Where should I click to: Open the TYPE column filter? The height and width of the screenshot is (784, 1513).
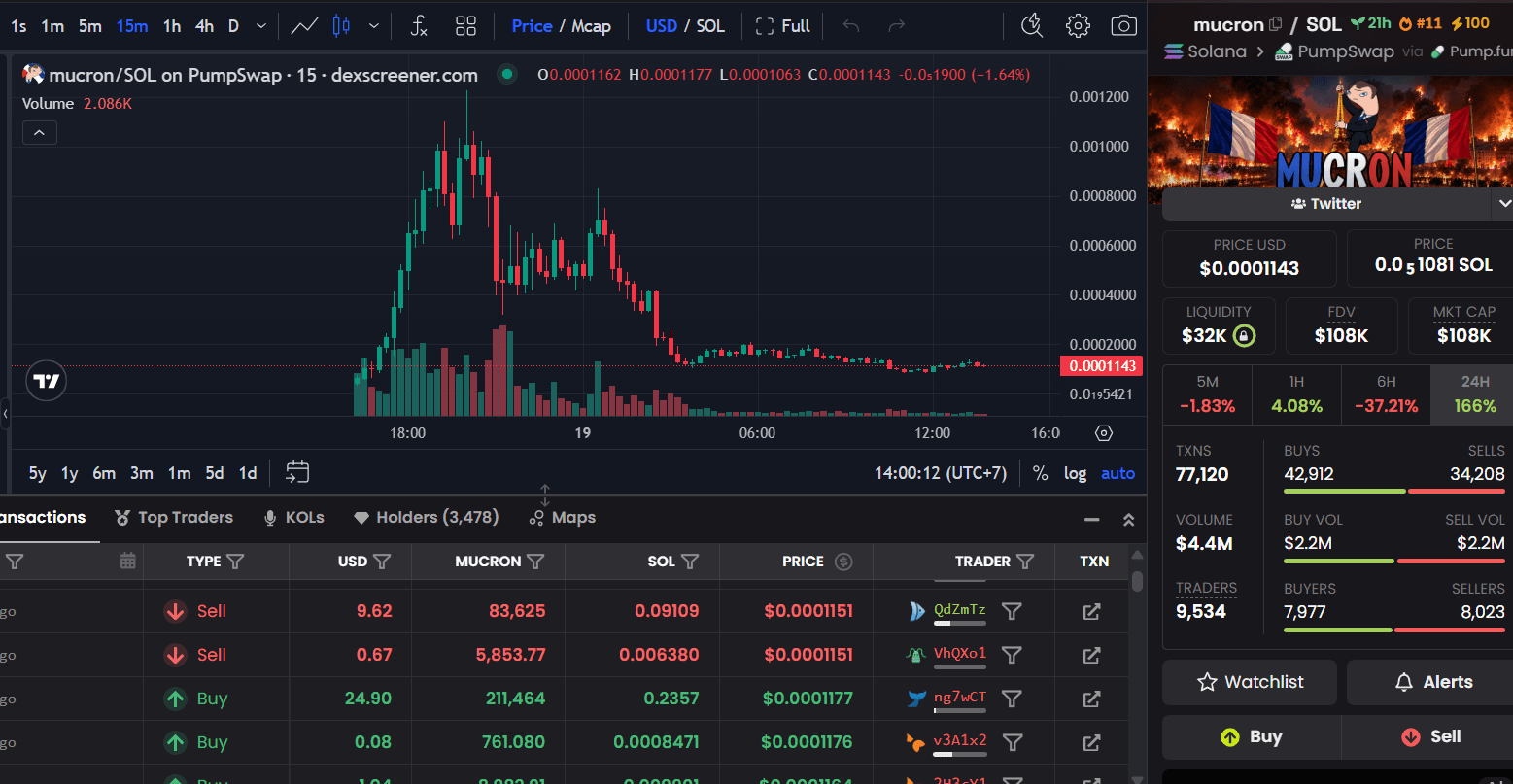[x=235, y=562]
